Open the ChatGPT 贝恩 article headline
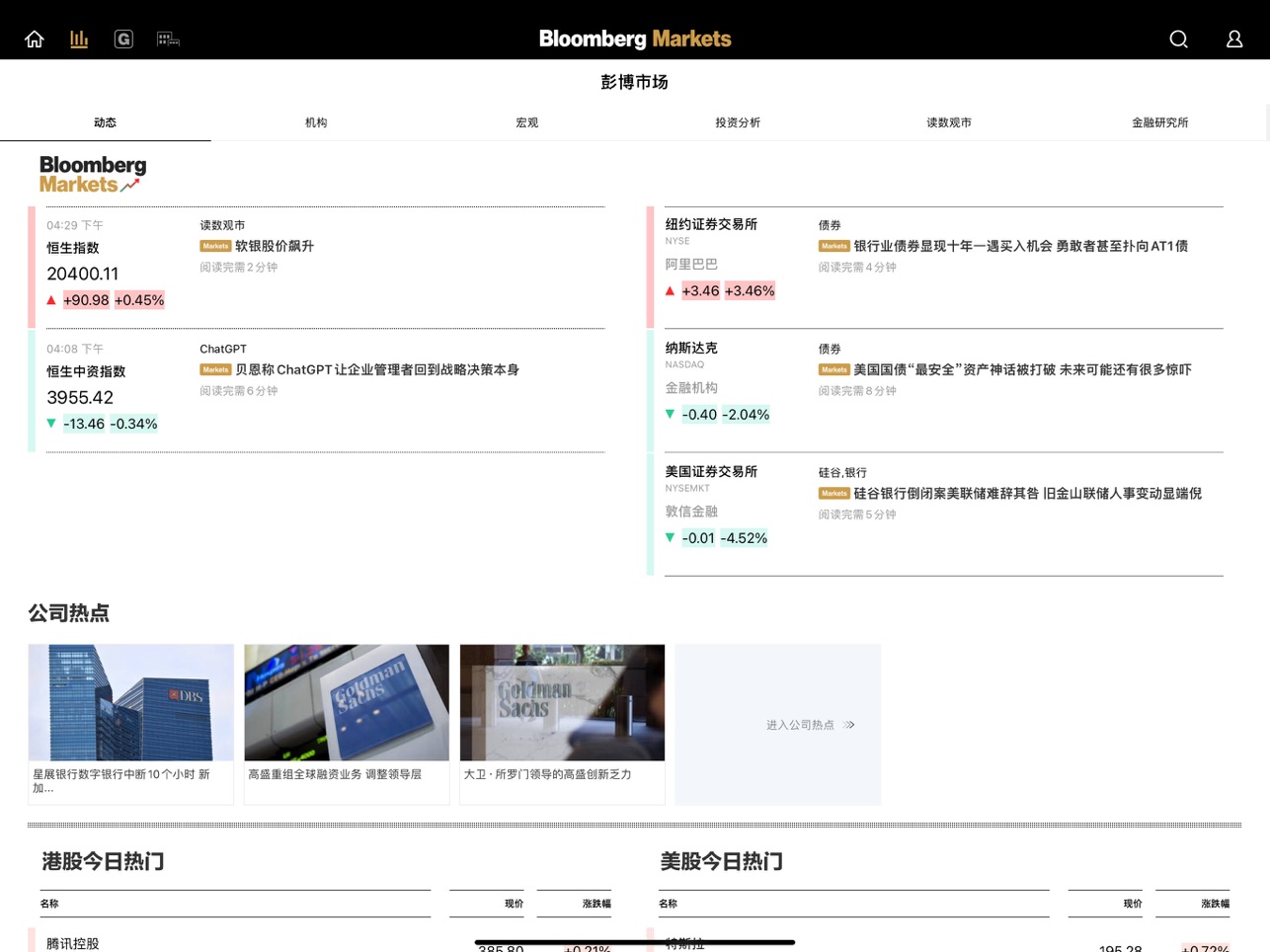Image resolution: width=1270 pixels, height=952 pixels. click(x=377, y=369)
